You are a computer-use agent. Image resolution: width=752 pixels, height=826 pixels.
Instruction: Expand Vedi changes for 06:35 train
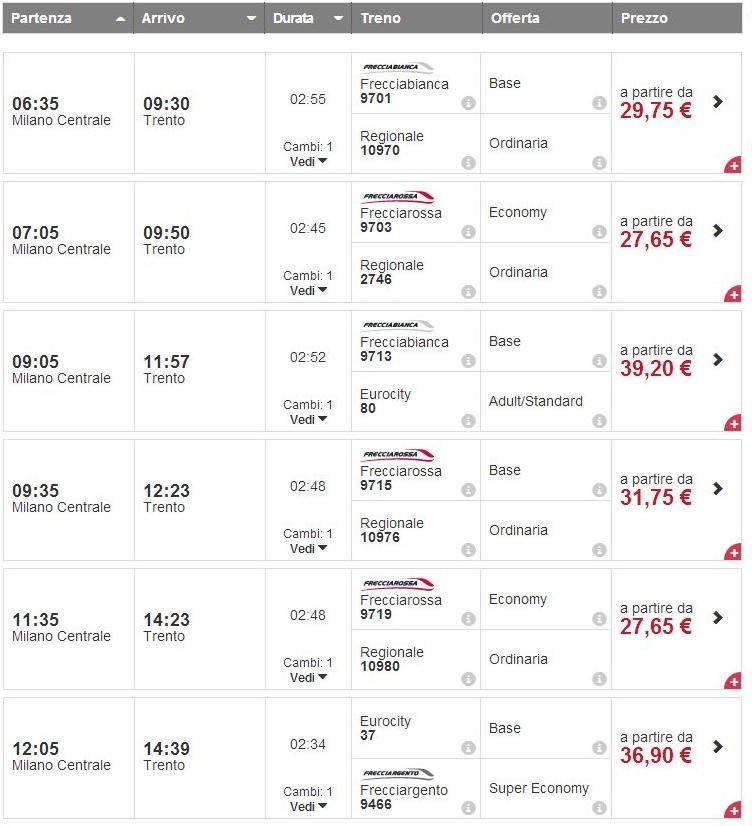coord(308,161)
